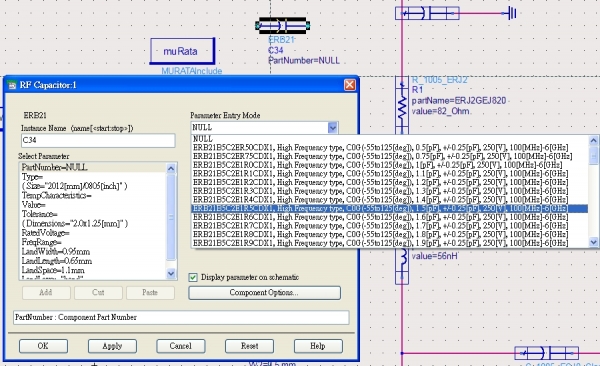Screen dimensions: 600x366
Task: Confirm dialog with OK button
Action: point(43,346)
